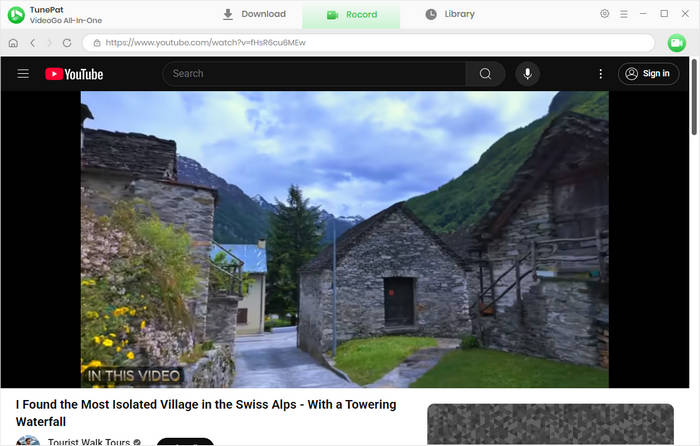The width and height of the screenshot is (700, 446).
Task: Reload the current page
Action: tap(67, 43)
